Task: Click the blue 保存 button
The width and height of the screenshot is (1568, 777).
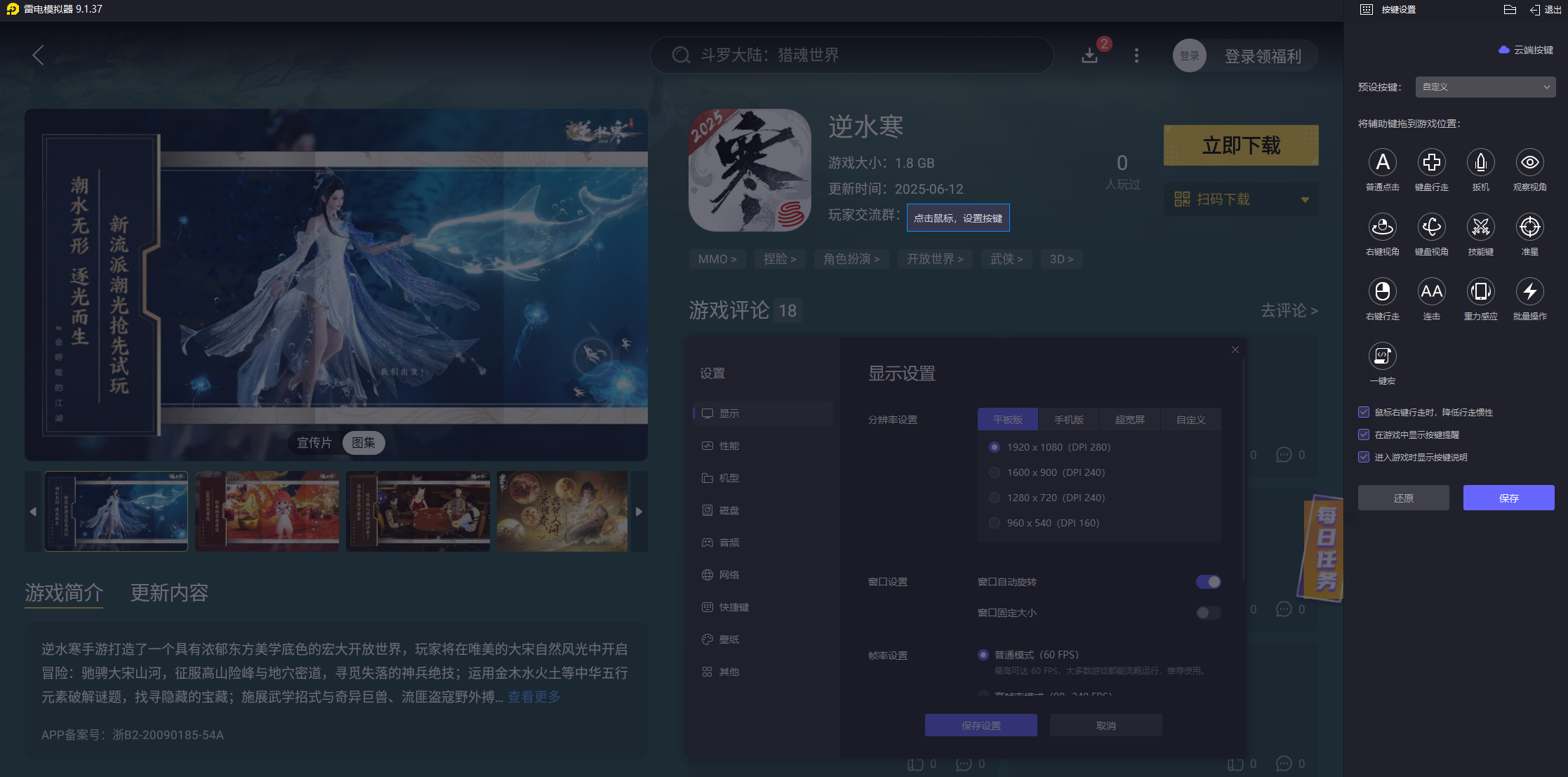Action: [1508, 498]
